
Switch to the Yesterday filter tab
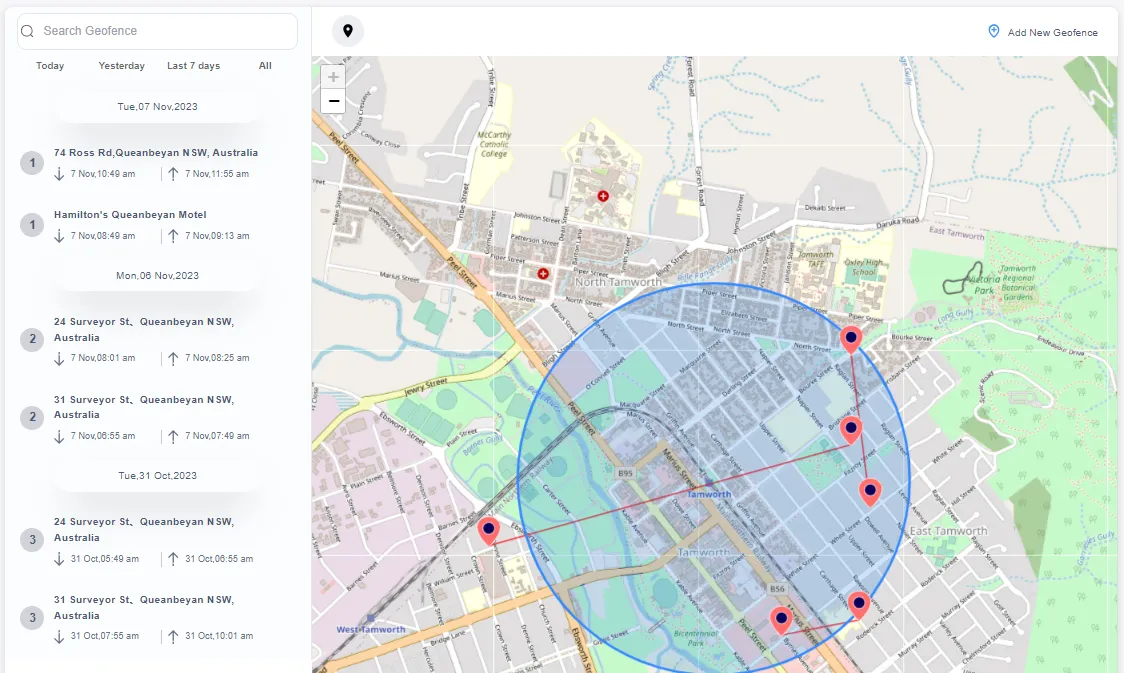point(121,65)
